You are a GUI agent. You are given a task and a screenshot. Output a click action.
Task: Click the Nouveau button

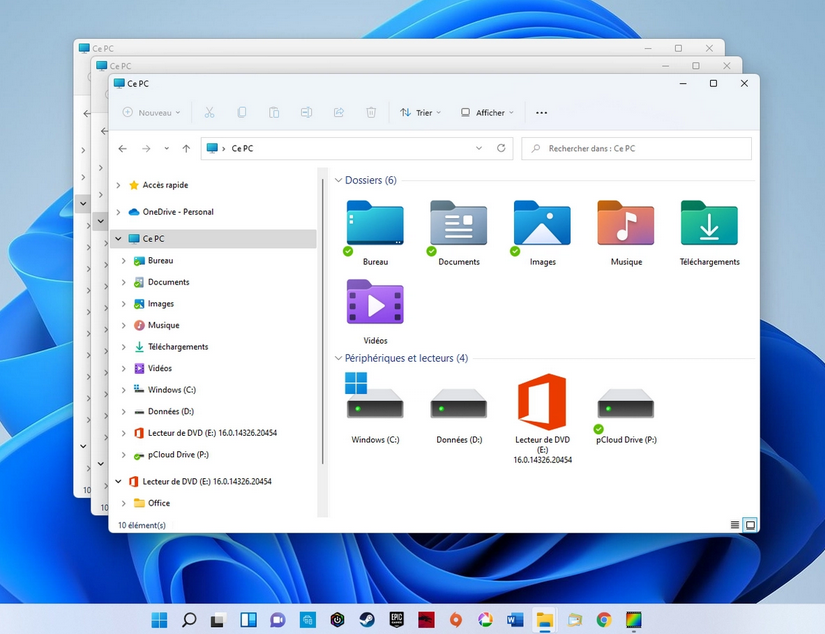tap(151, 113)
